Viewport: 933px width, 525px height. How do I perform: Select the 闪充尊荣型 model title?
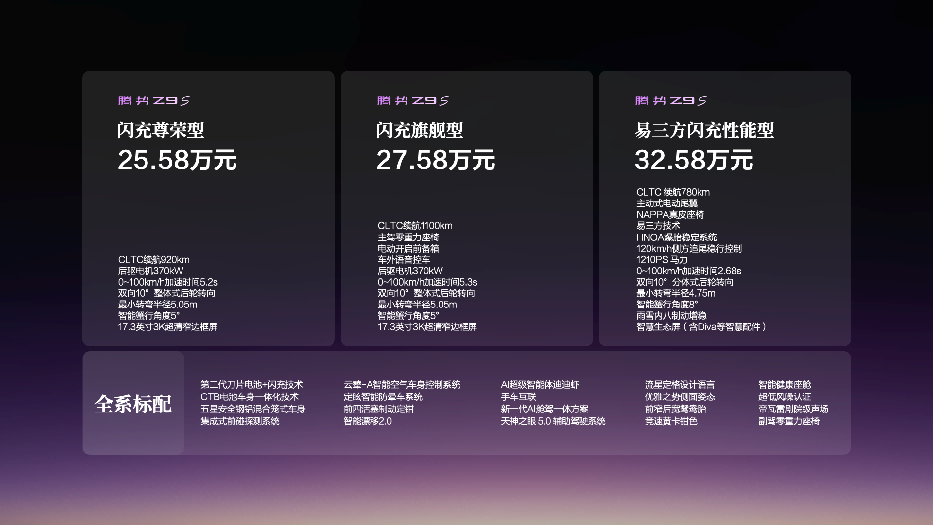161,130
